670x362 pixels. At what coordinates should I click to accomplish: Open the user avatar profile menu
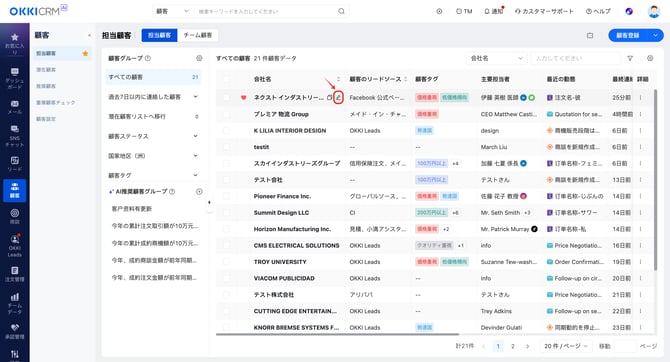654,12
